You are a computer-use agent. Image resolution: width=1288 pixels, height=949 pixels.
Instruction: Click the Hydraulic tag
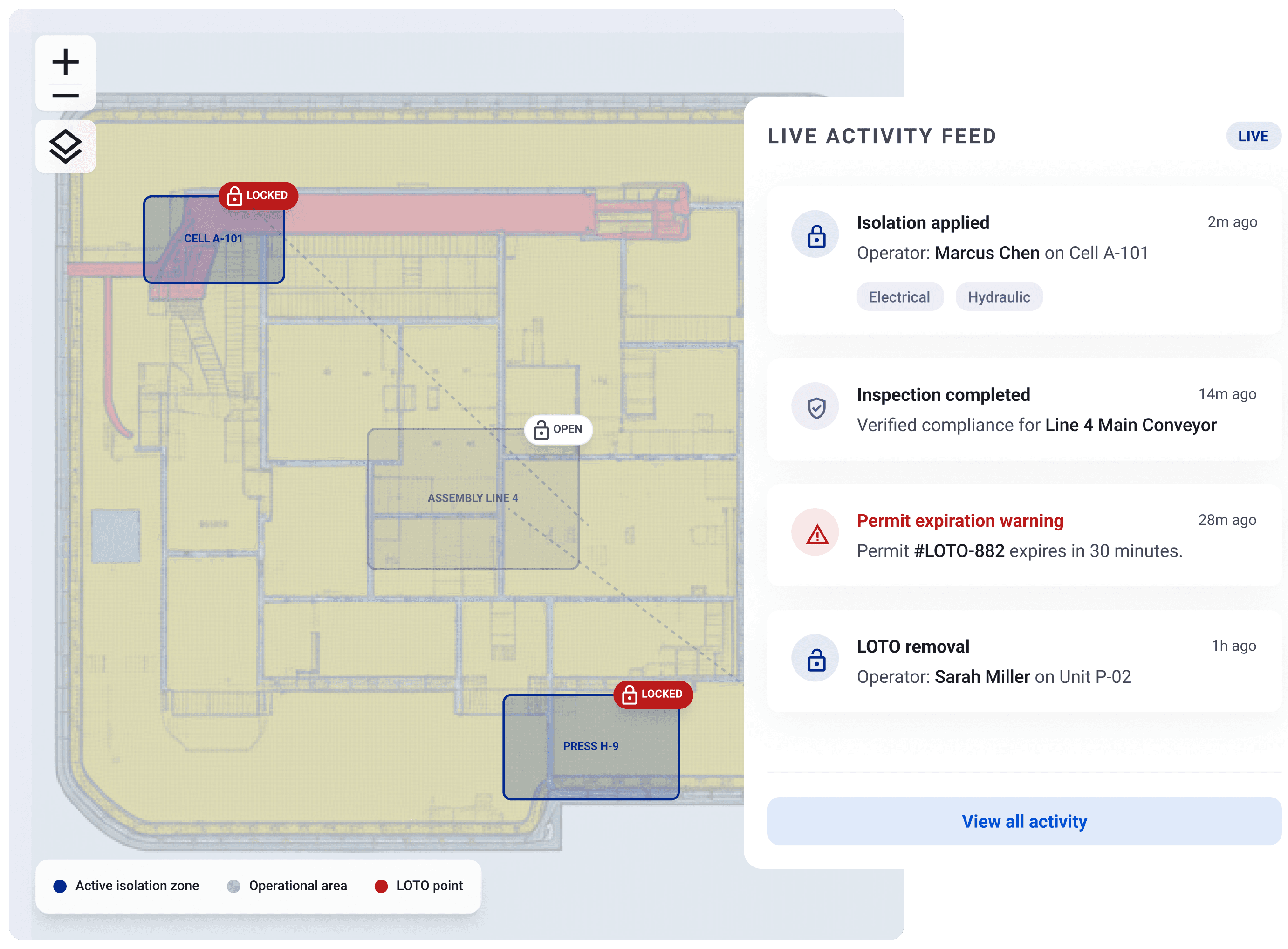click(x=998, y=297)
